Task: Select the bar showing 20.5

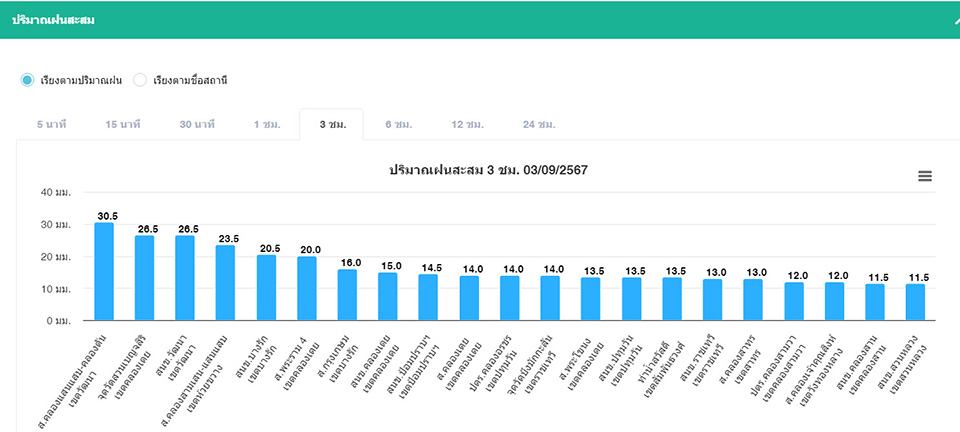Action: click(266, 288)
